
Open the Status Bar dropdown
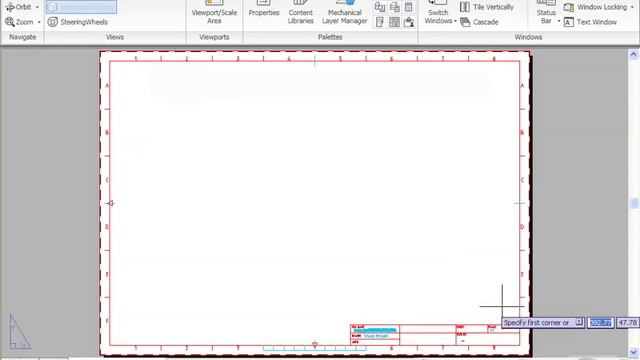pyautogui.click(x=547, y=13)
